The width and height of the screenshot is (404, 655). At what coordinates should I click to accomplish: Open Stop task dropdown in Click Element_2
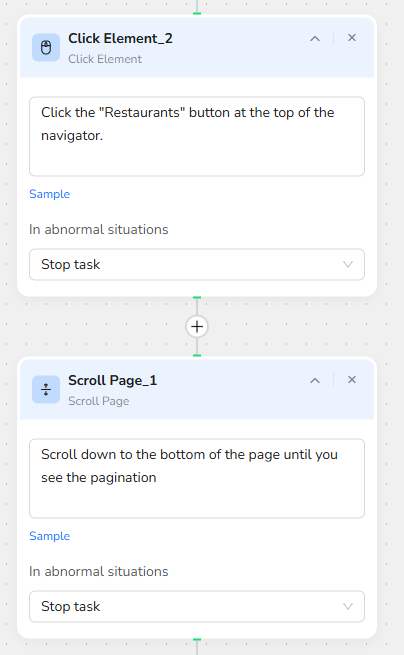197,264
